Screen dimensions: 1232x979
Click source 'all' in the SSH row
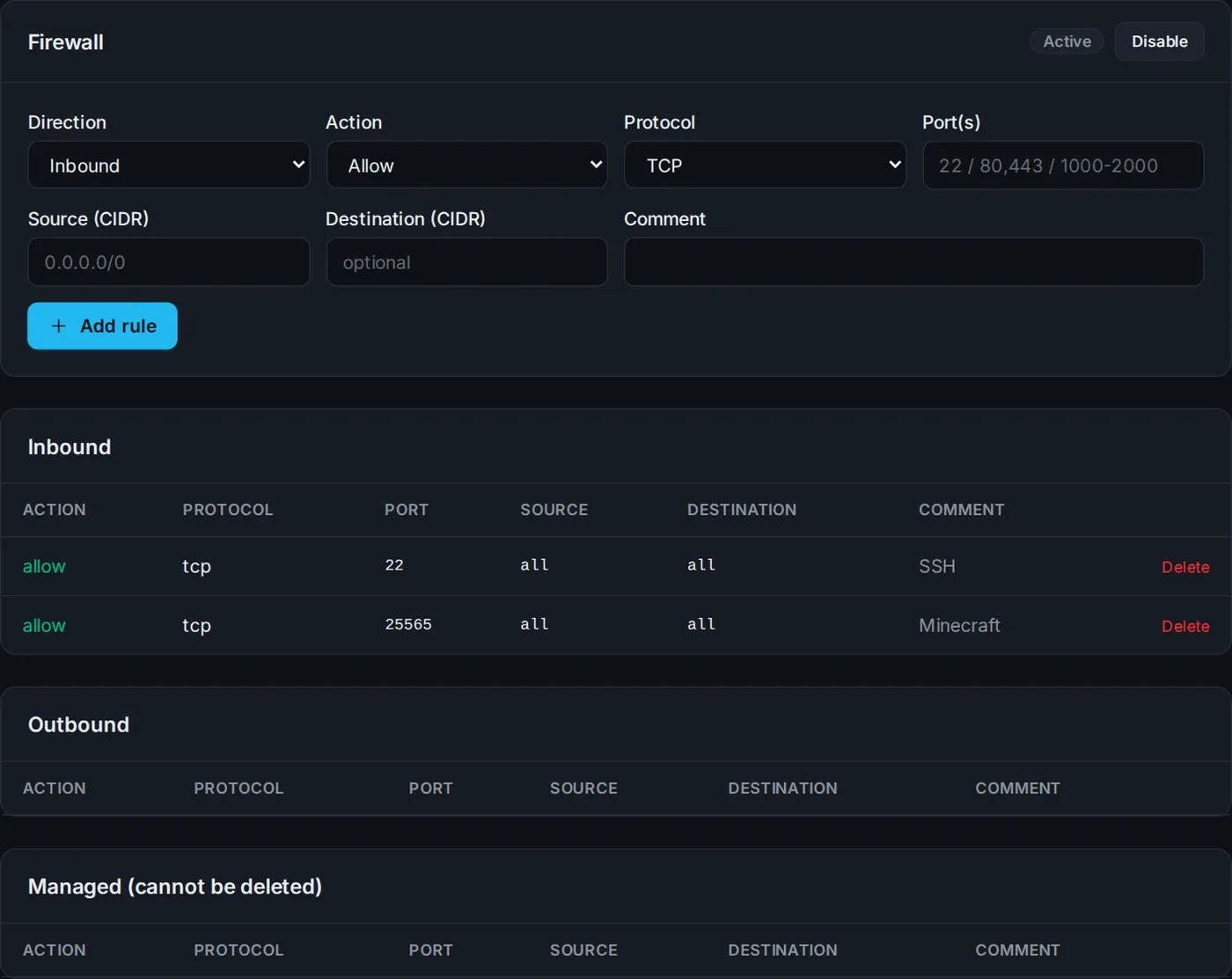pyautogui.click(x=534, y=565)
